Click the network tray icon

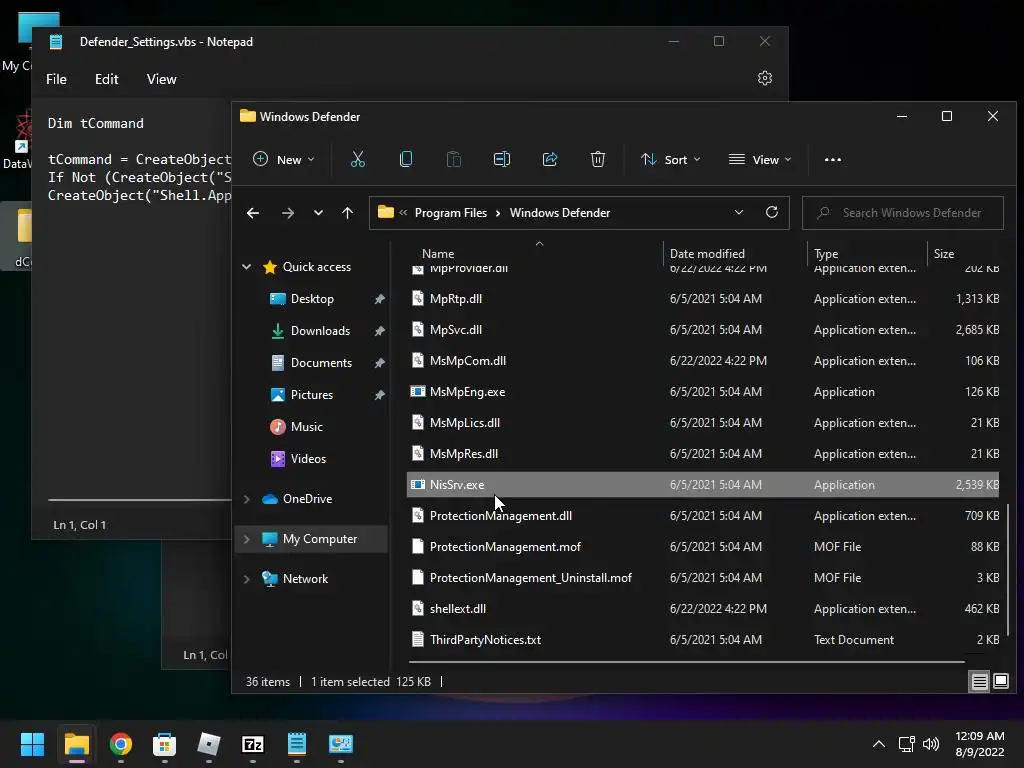coord(906,744)
